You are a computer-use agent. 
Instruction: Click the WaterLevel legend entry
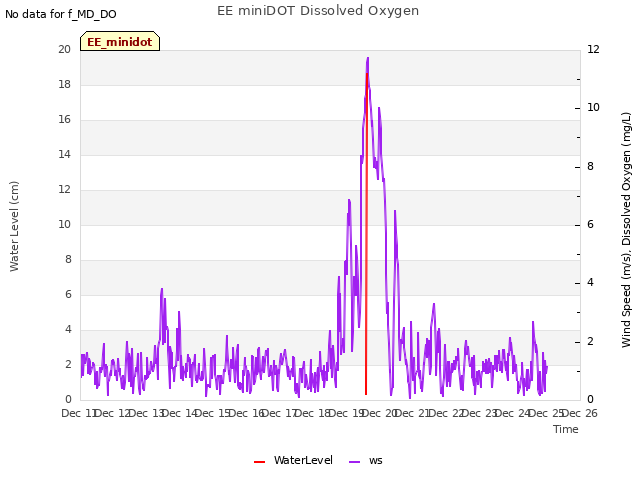tap(293, 460)
